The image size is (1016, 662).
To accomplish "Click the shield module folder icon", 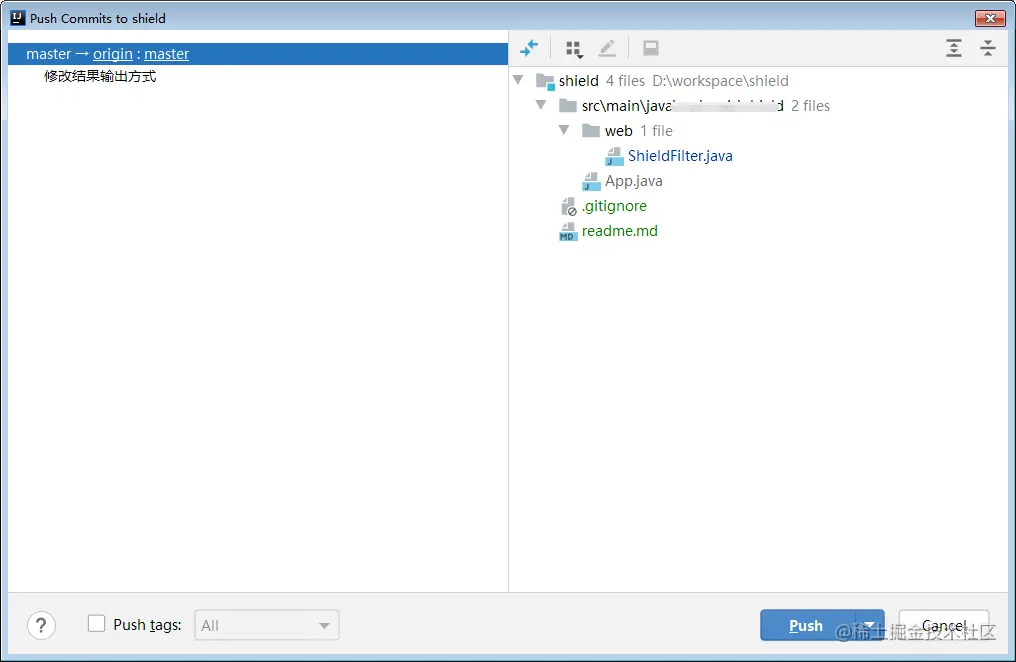I will (545, 82).
